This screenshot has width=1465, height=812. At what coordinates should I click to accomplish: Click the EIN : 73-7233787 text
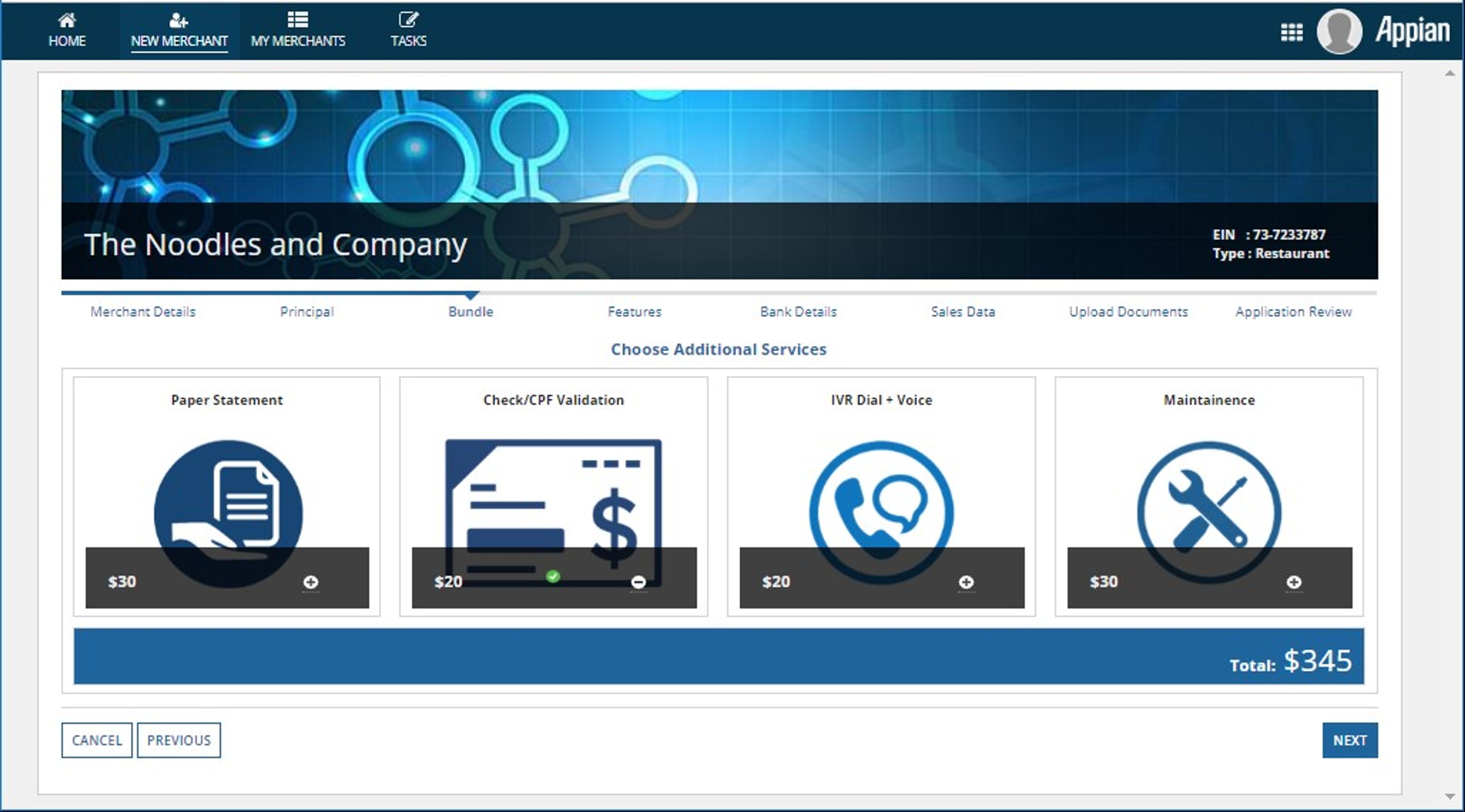[x=1269, y=234]
